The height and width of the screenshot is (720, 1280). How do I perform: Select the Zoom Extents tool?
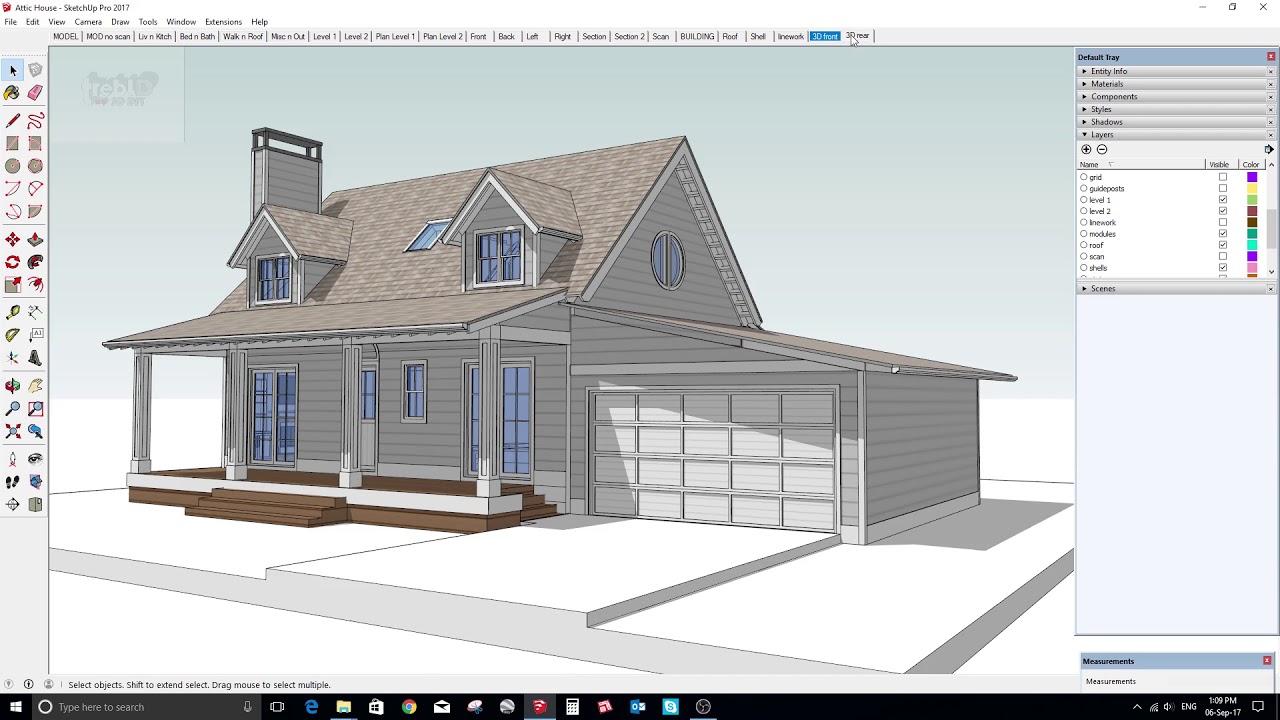(13, 431)
